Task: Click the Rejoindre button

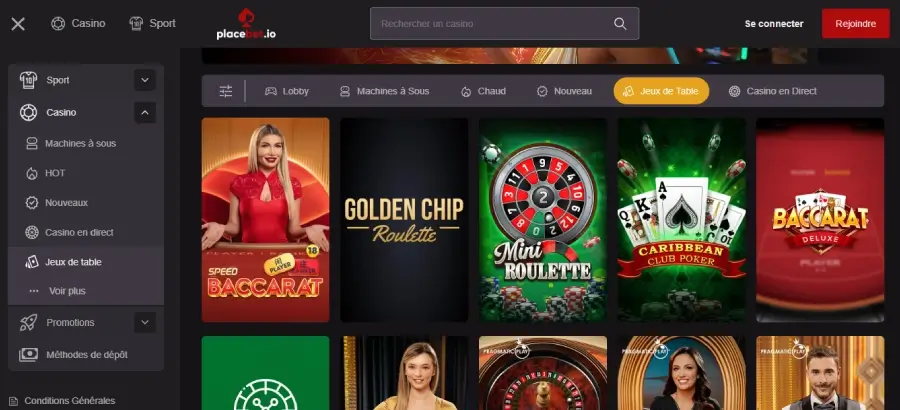Action: pos(856,24)
